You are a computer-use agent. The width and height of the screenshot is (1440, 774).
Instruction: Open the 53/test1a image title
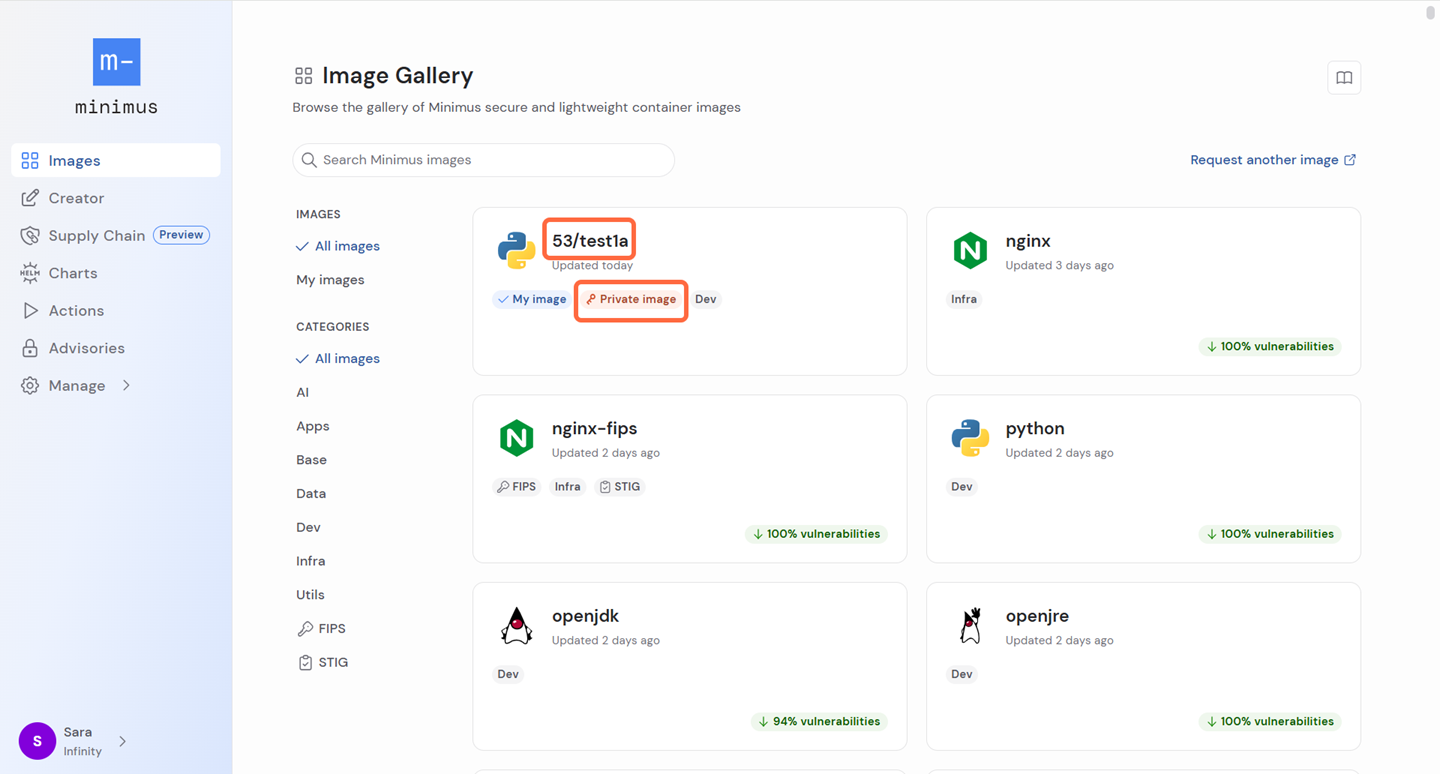pos(590,241)
